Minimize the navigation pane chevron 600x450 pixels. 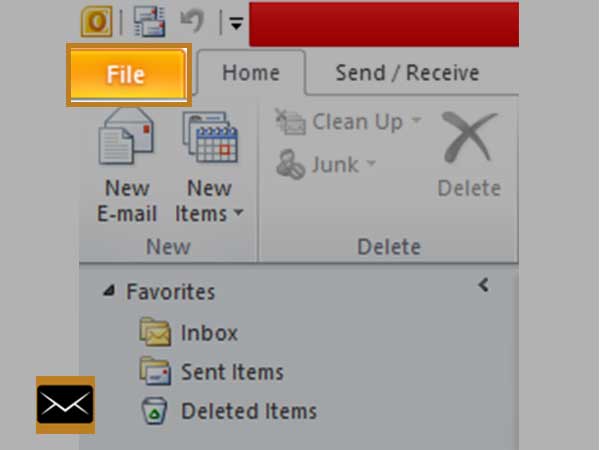coord(484,285)
